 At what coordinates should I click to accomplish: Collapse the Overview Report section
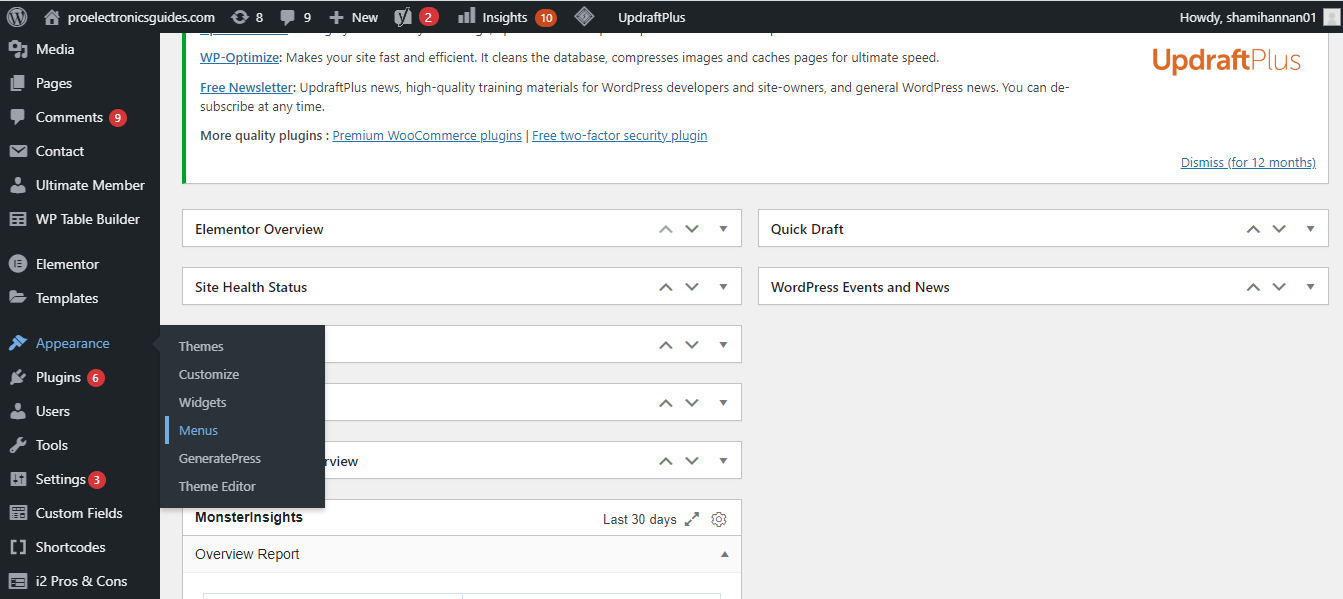pyautogui.click(x=725, y=554)
